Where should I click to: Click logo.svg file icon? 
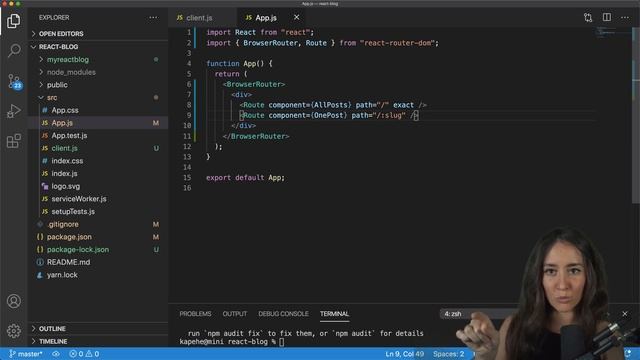(x=45, y=186)
